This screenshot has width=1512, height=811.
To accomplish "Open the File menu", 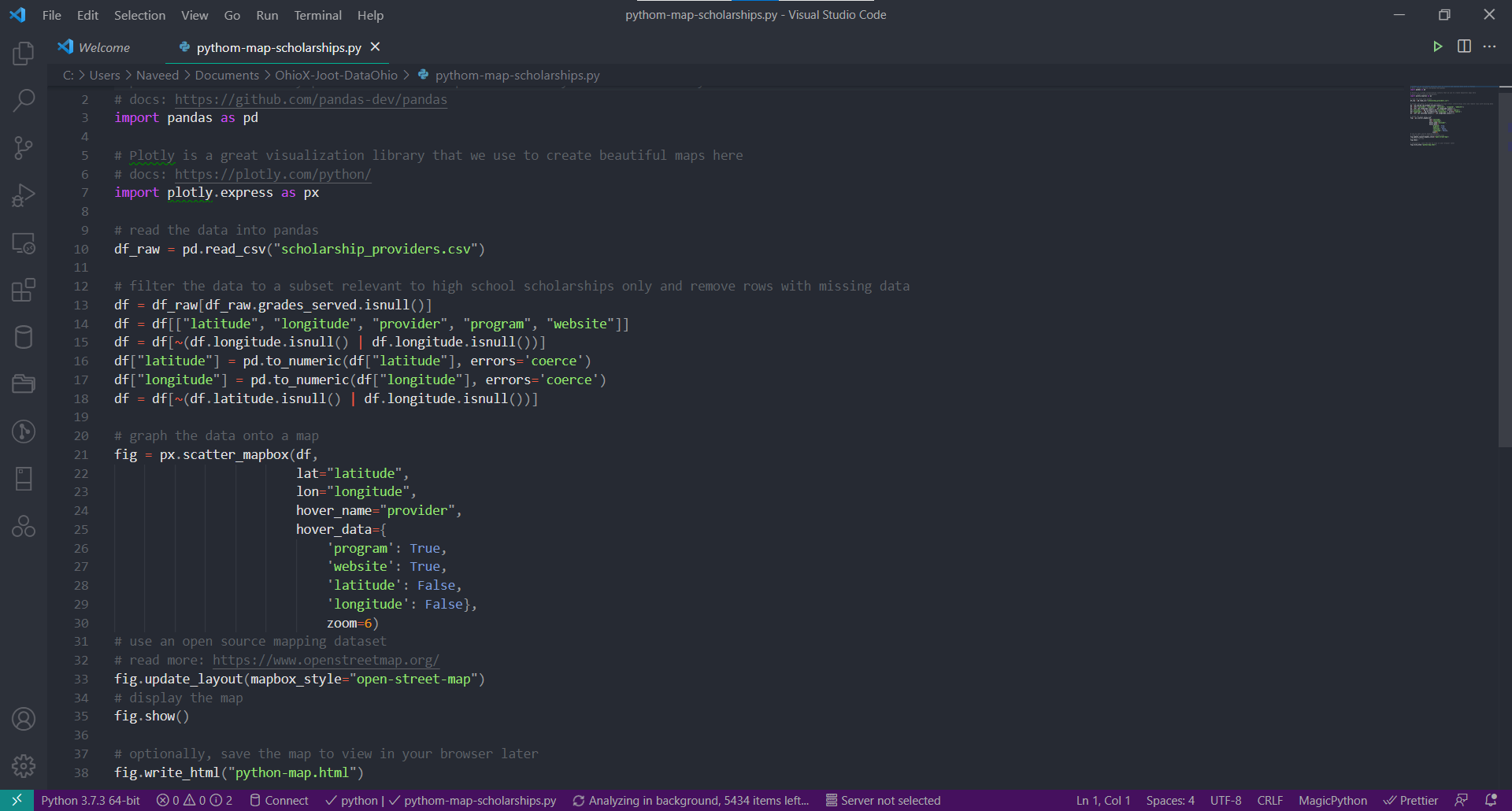I will click(51, 15).
